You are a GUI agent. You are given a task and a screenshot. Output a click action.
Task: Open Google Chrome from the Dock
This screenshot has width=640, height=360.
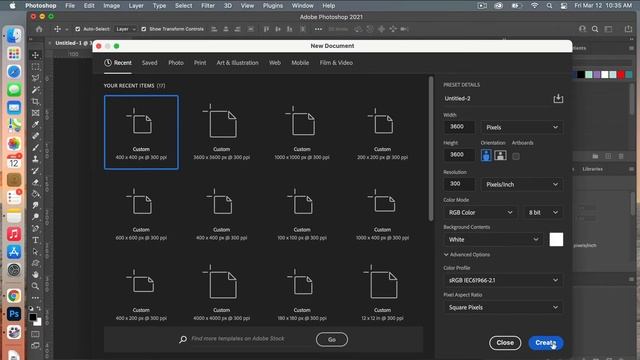(x=14, y=296)
